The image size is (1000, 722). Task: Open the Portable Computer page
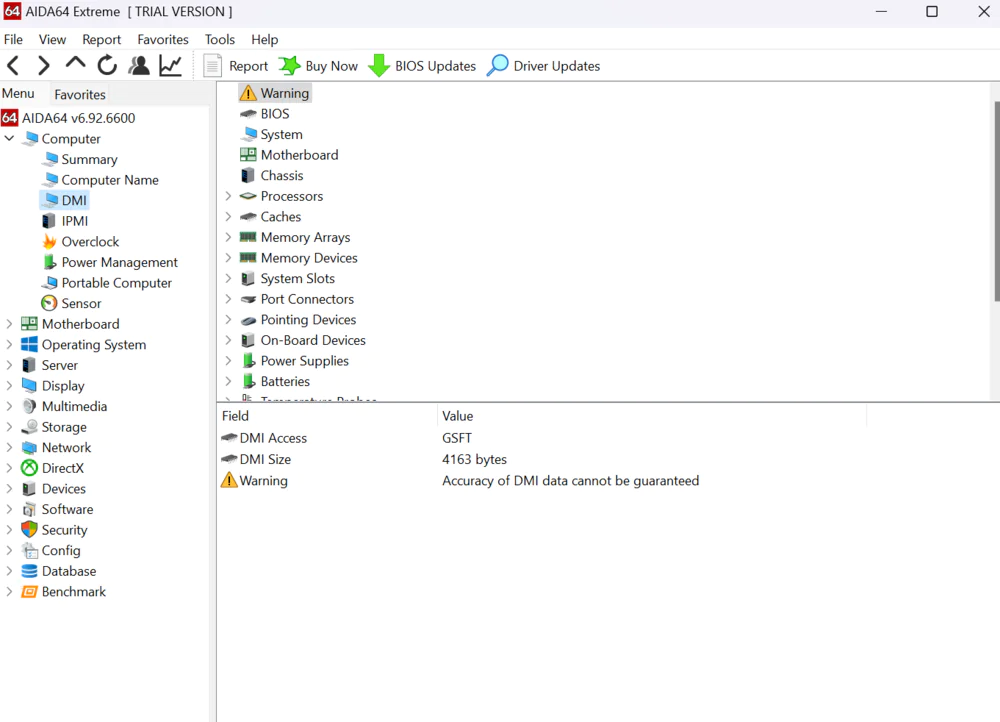[117, 283]
